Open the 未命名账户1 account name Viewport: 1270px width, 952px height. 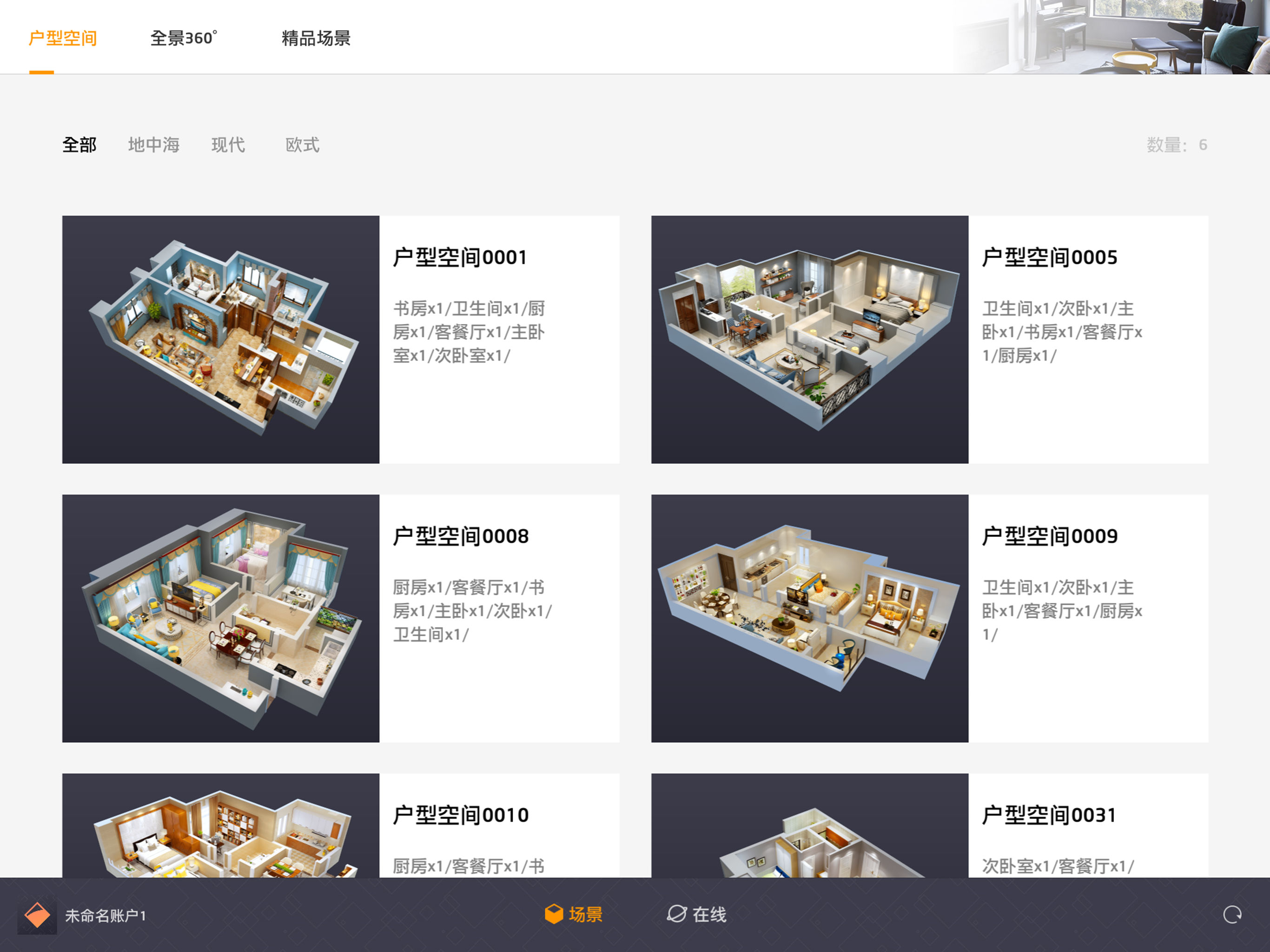(106, 916)
